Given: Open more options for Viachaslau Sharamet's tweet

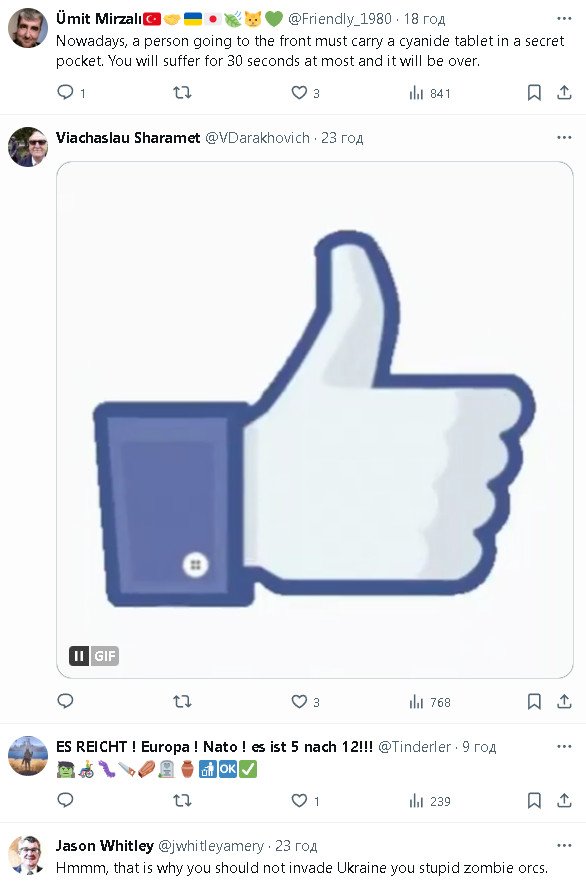Looking at the screenshot, I should coord(564,138).
